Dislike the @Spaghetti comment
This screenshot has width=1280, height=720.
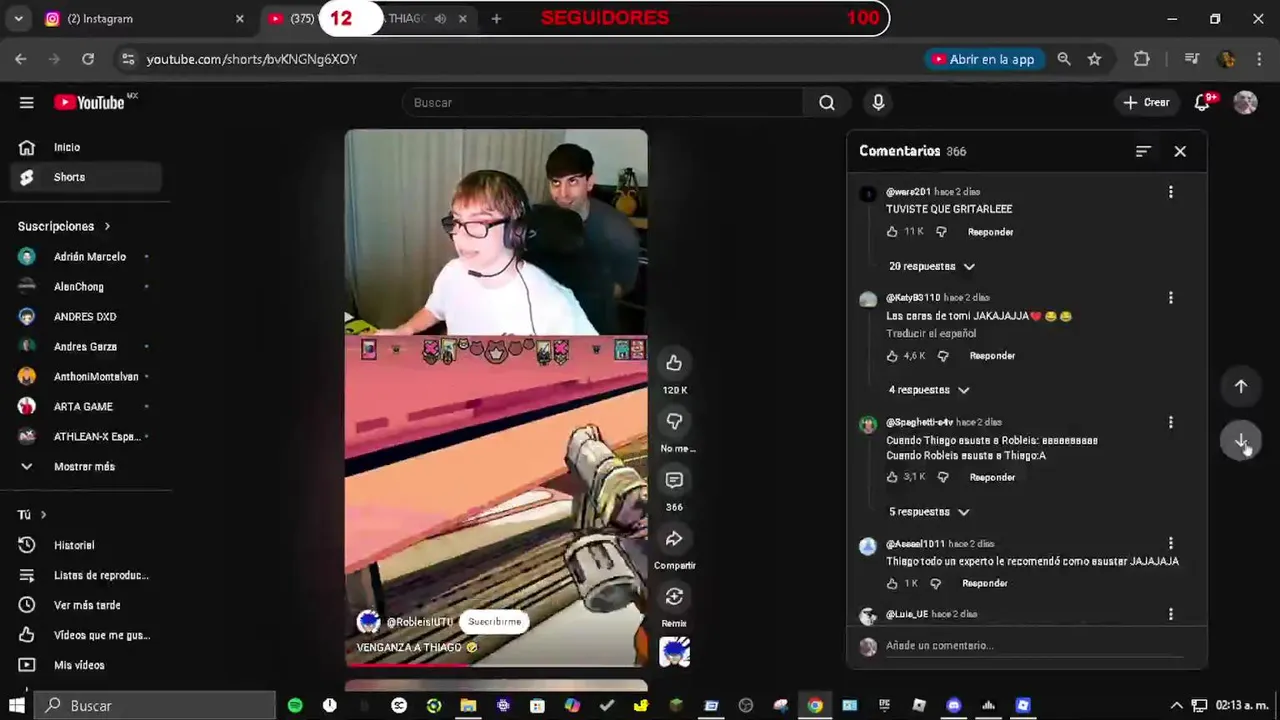point(942,478)
